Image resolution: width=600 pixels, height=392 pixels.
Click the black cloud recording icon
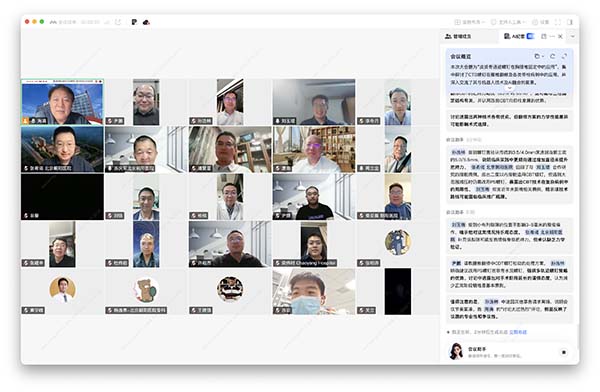click(146, 22)
